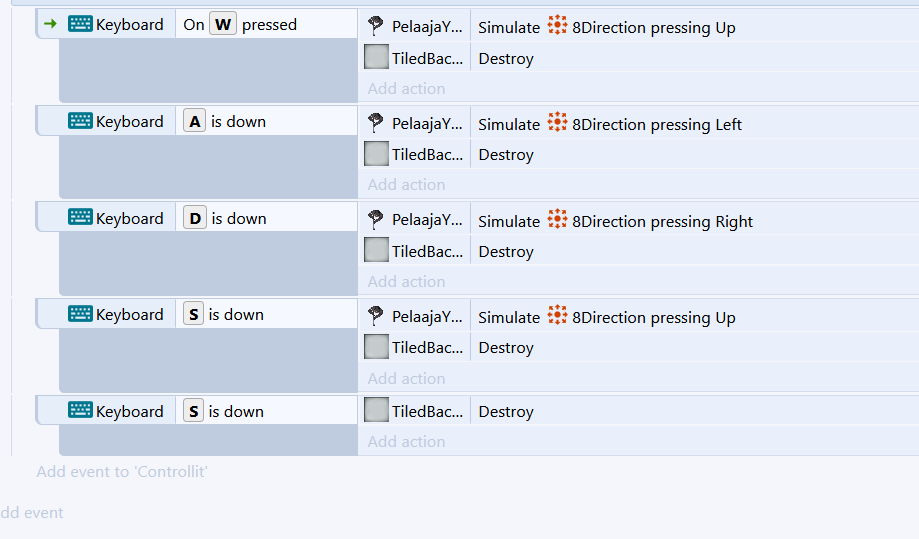Select the PelaajaY sprite icon in first event
The image size is (919, 539).
tap(375, 26)
